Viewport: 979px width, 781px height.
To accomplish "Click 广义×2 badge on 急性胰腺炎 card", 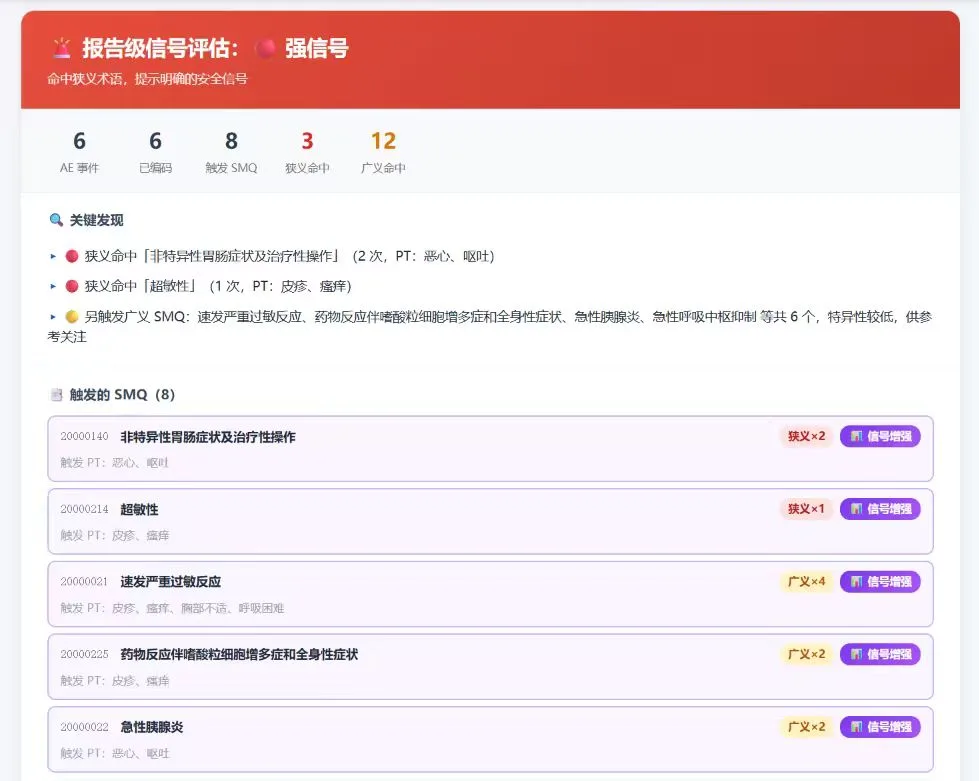I will (x=806, y=727).
